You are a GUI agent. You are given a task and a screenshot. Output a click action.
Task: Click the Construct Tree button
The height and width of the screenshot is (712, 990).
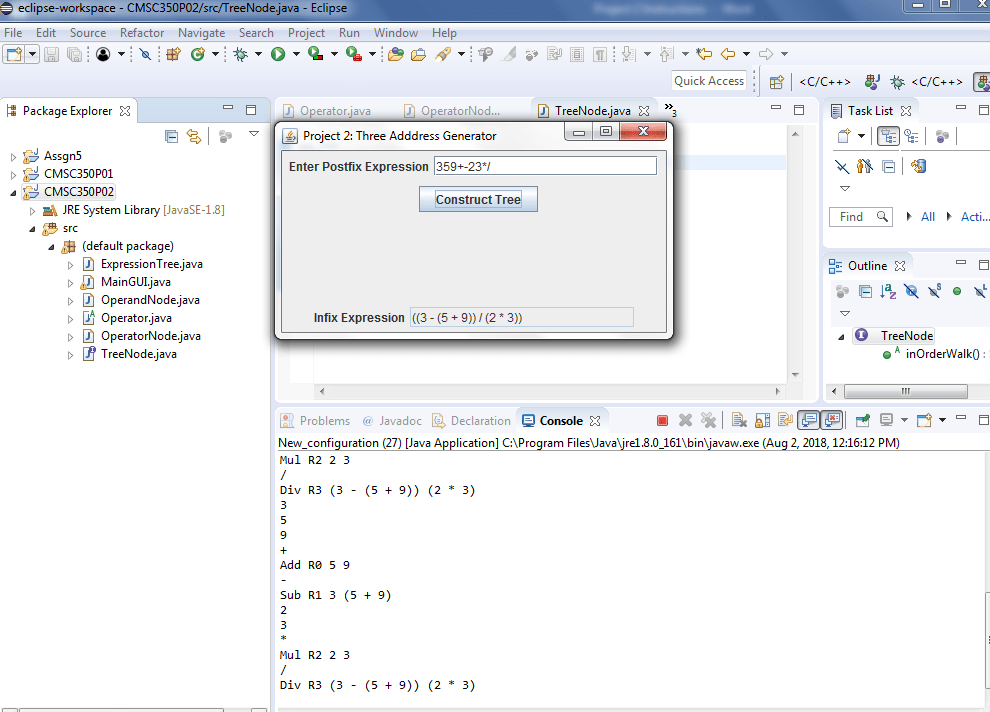tap(478, 199)
